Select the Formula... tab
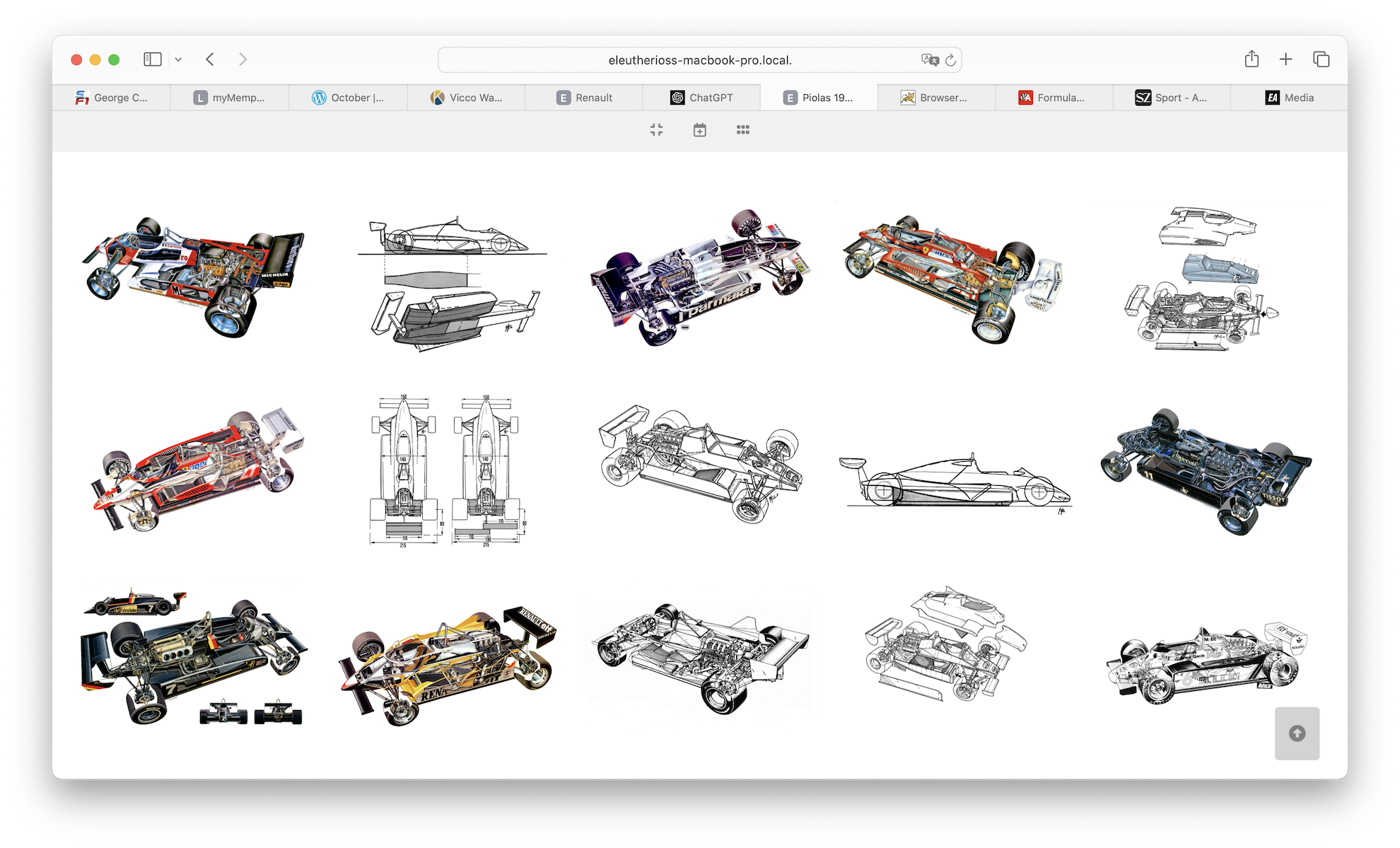 coord(1054,98)
